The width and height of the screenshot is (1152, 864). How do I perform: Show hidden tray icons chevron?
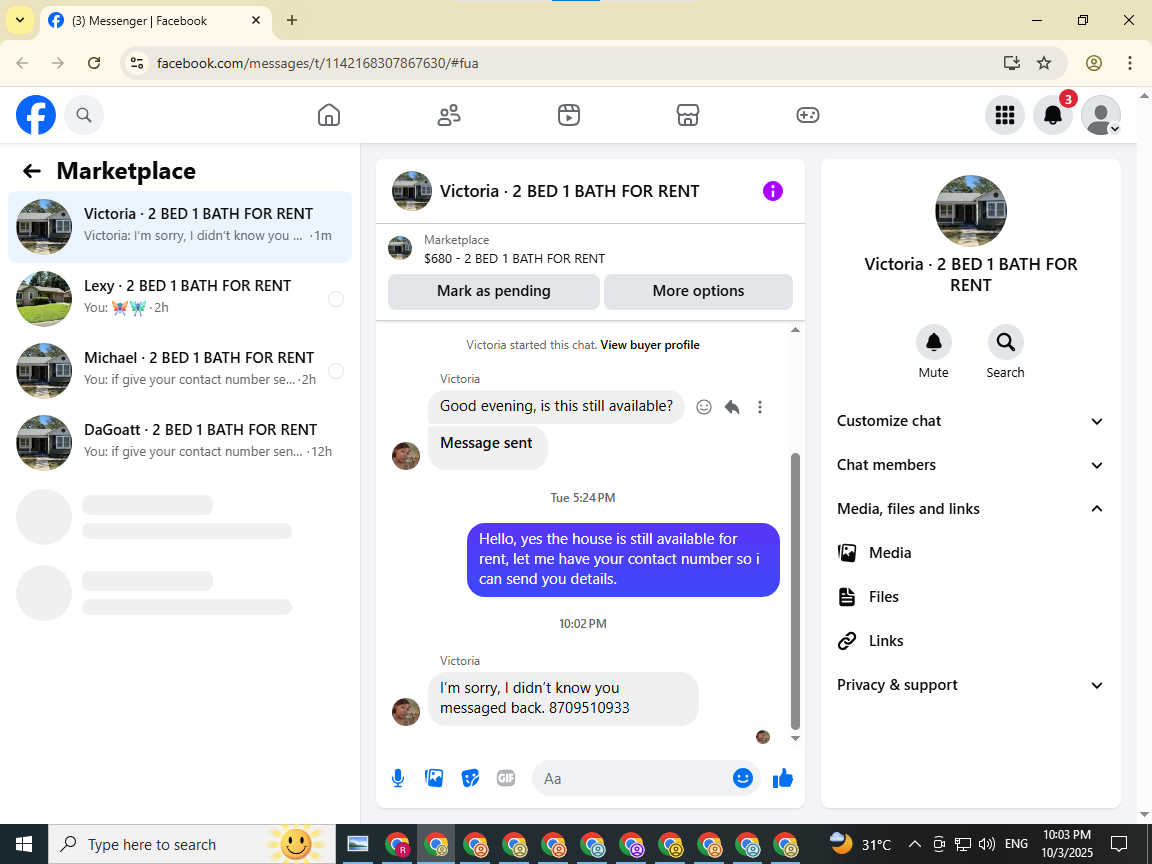(x=915, y=844)
